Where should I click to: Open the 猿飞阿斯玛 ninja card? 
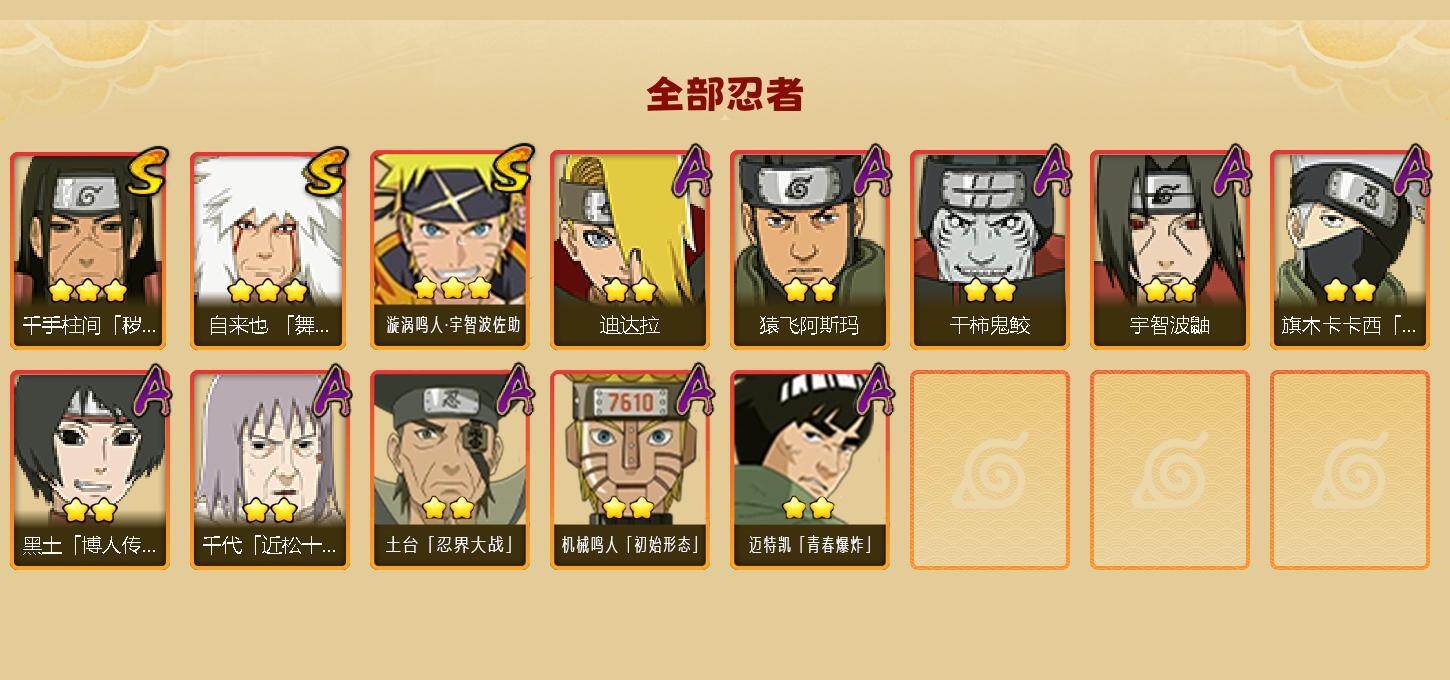[810, 250]
